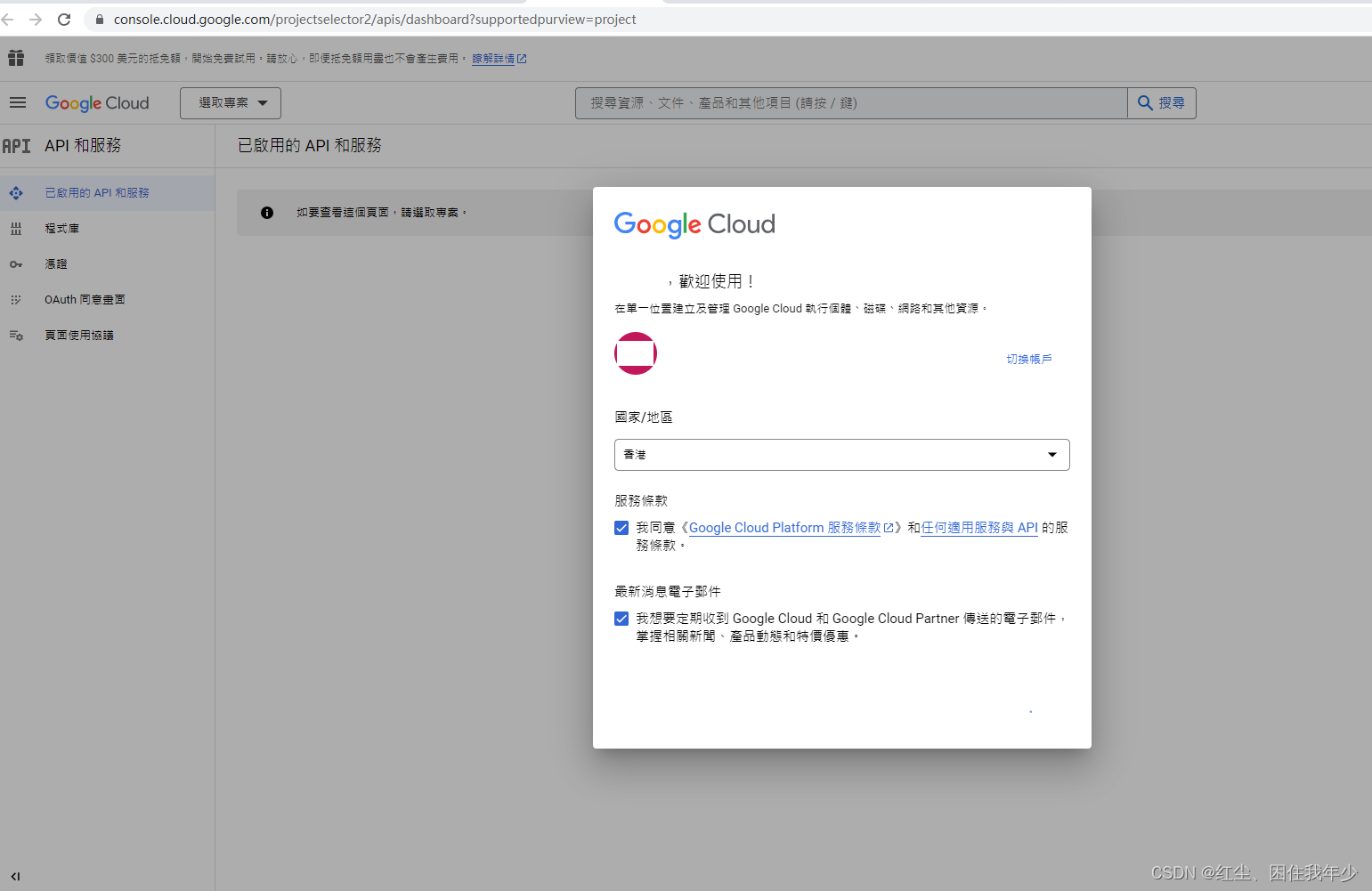Select 已啟用的 API 和服務 in sidebar
1372x891 pixels.
pos(107,193)
